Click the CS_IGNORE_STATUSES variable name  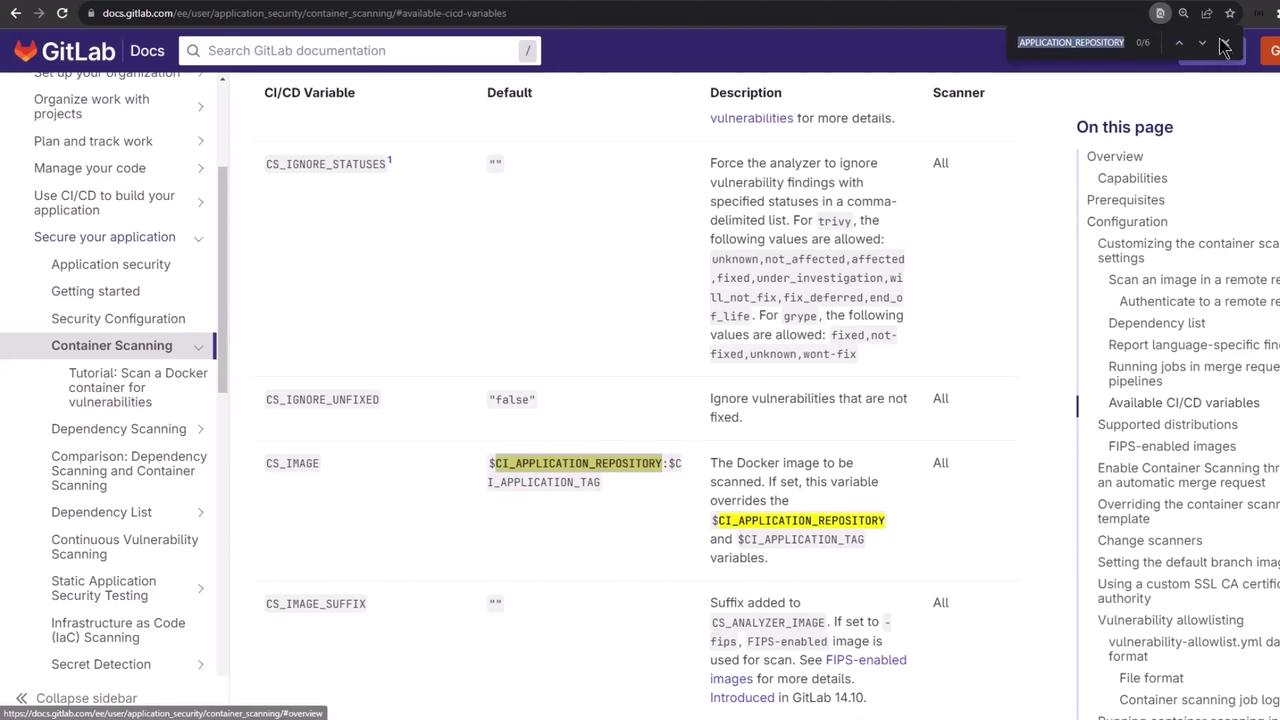point(326,164)
